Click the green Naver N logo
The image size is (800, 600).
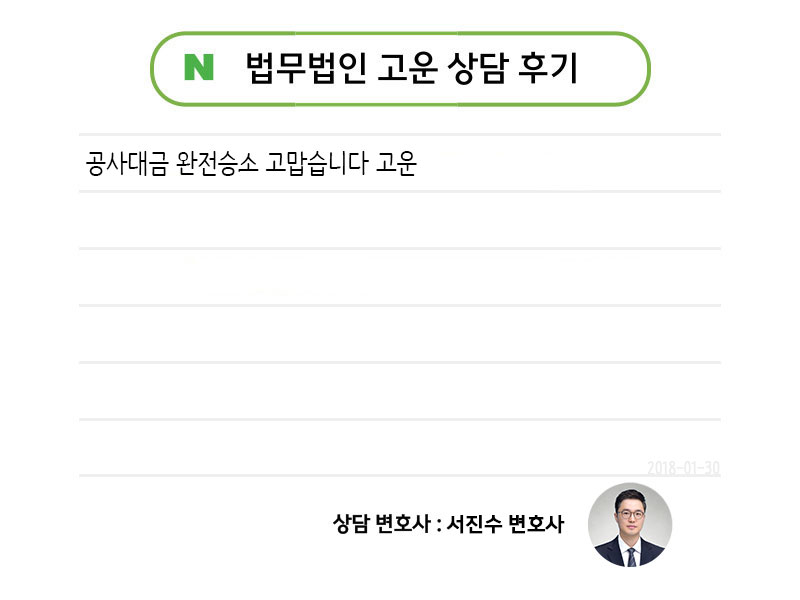click(199, 68)
